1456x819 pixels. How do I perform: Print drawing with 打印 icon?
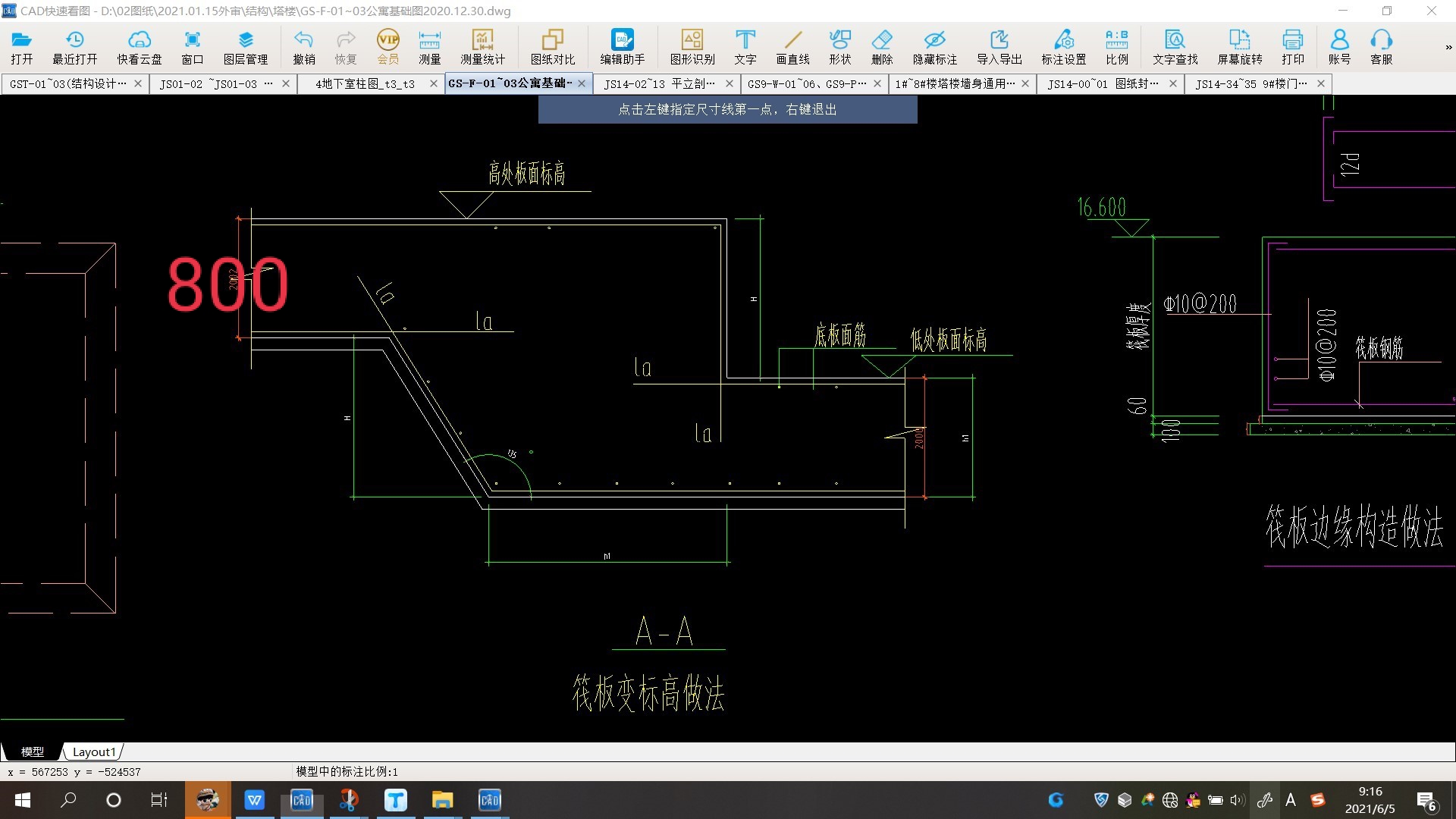pos(1292,47)
